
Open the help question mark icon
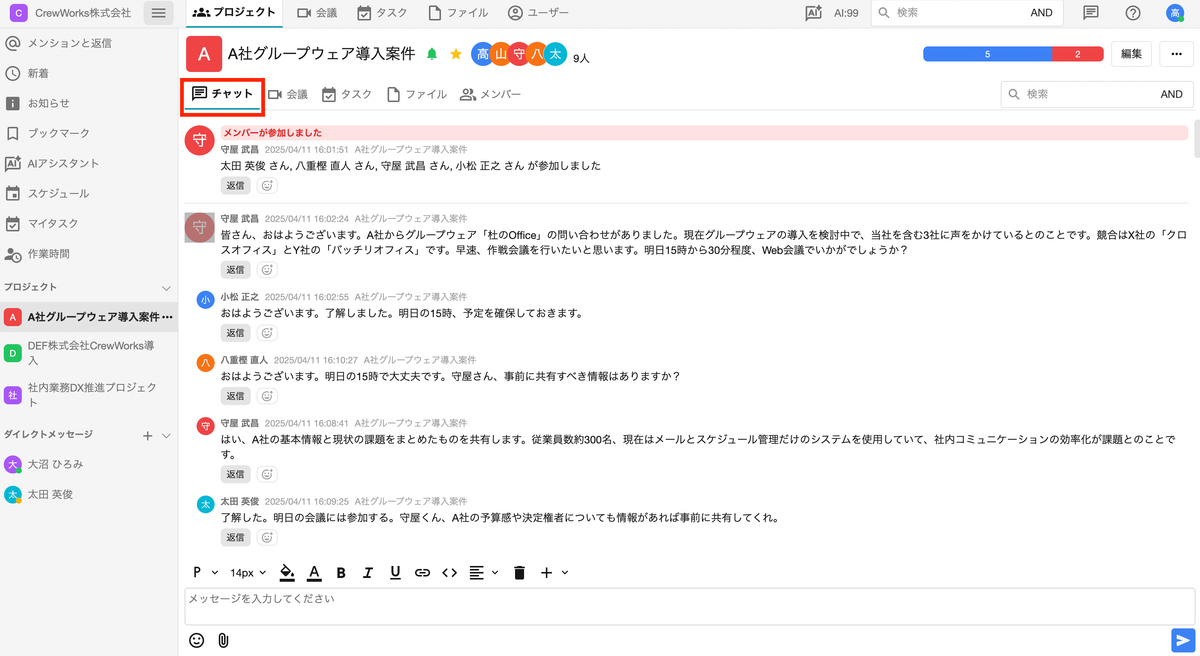1132,13
